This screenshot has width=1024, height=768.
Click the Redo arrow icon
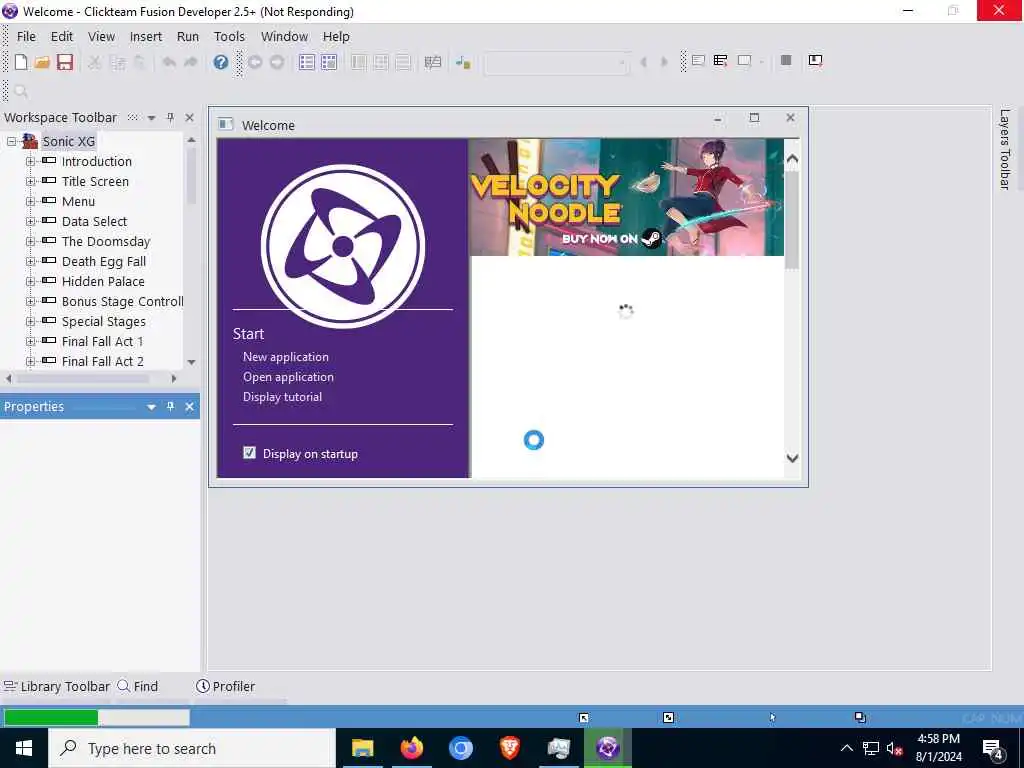coord(191,62)
